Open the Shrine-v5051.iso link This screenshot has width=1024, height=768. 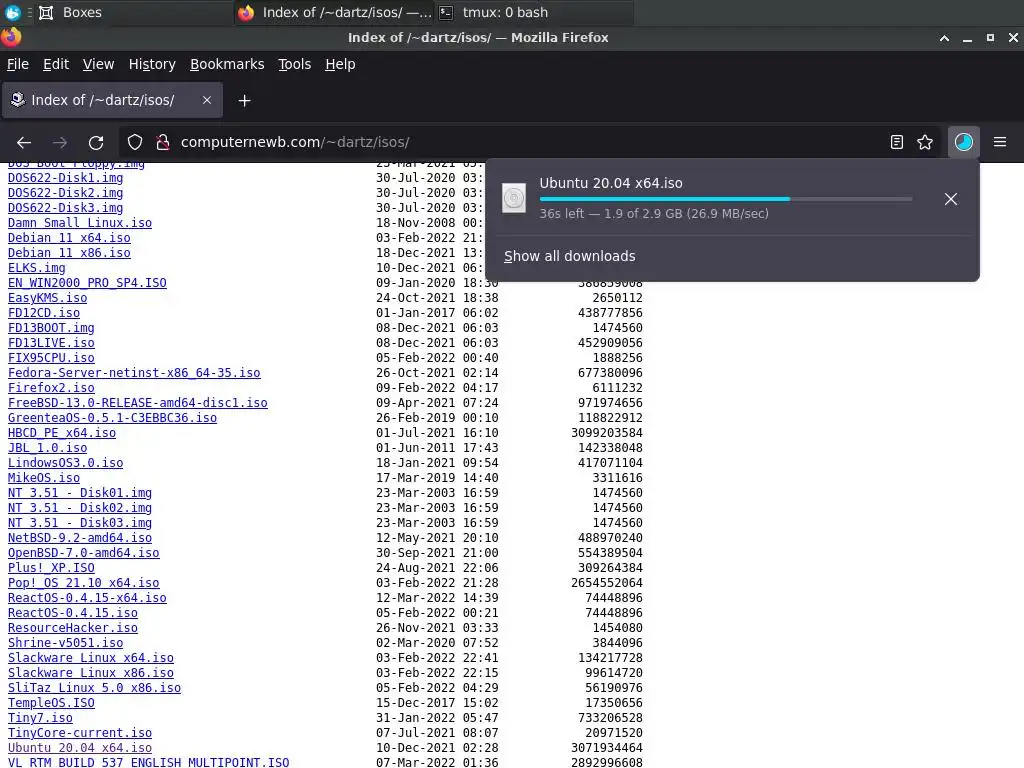(x=65, y=643)
